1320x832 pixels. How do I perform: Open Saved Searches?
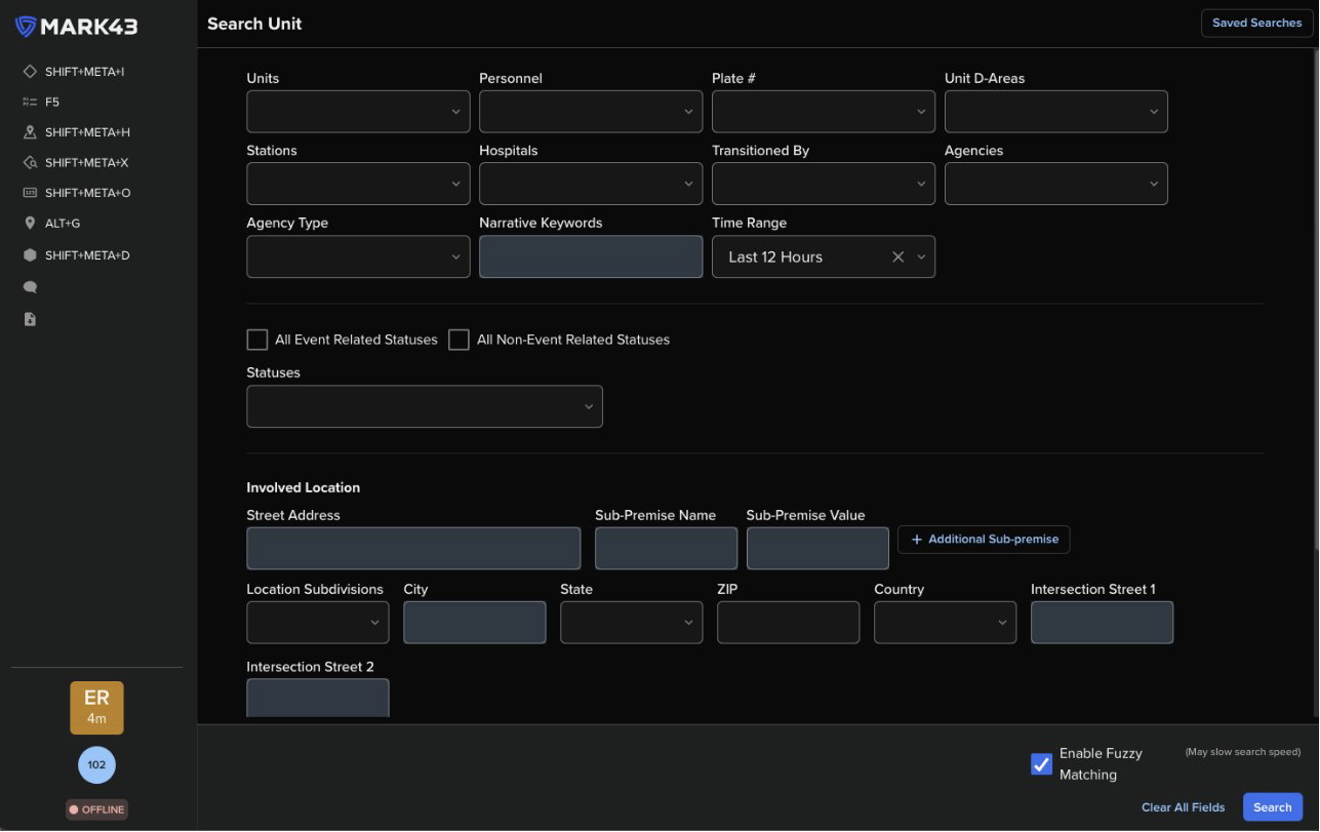pos(1256,22)
